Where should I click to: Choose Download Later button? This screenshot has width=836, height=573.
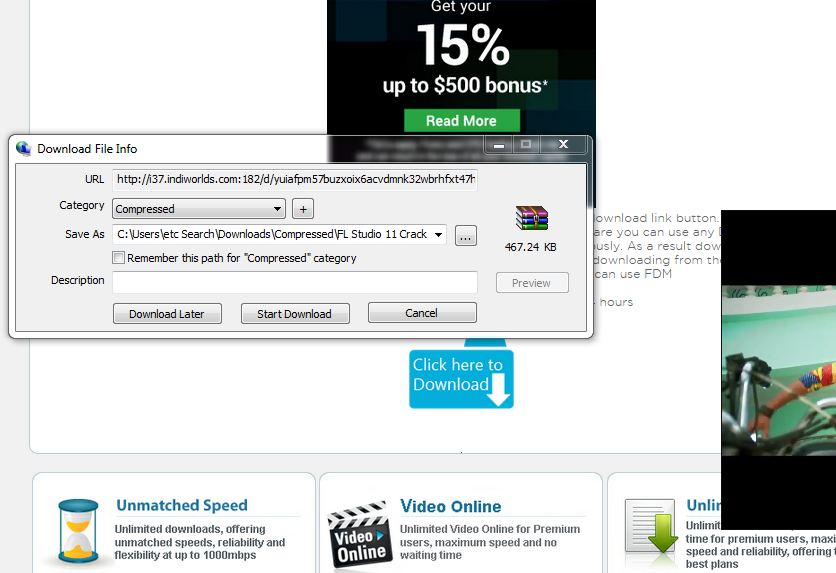[x=167, y=314]
